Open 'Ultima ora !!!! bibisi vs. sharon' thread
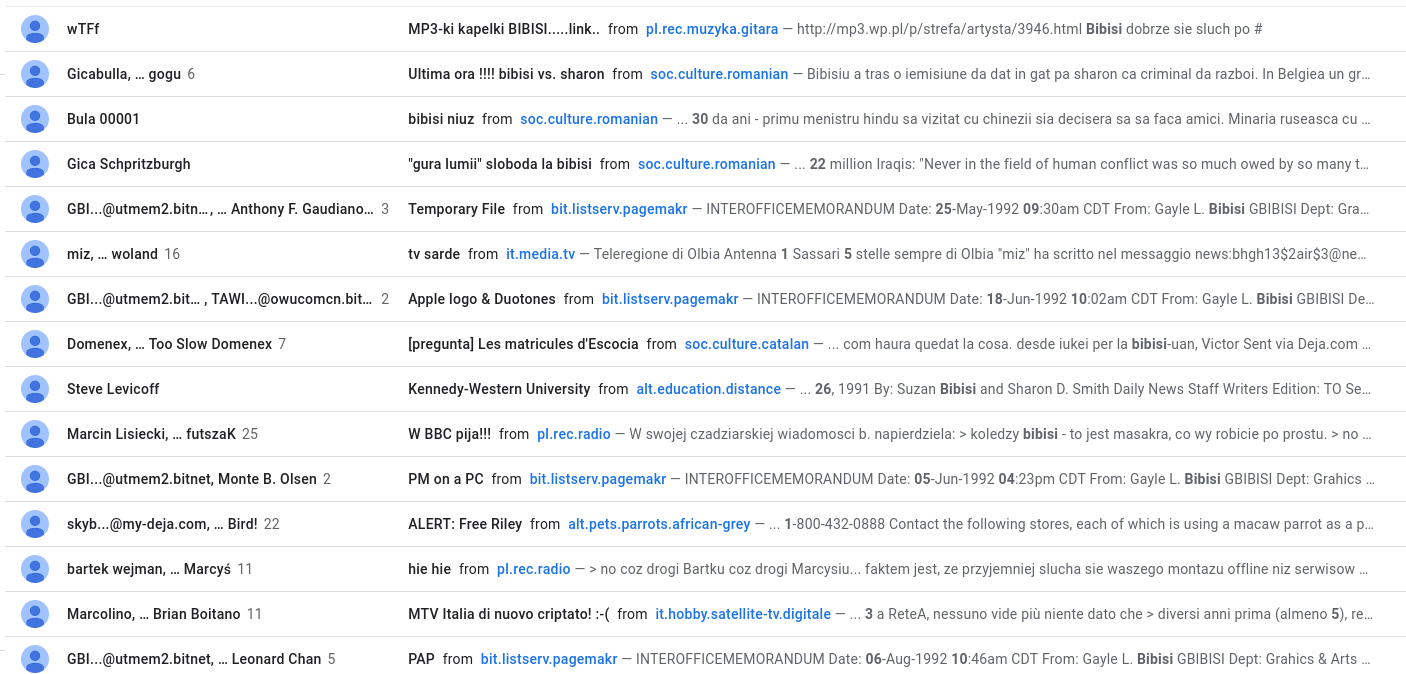Viewport: 1406px width, 674px height. click(x=506, y=74)
